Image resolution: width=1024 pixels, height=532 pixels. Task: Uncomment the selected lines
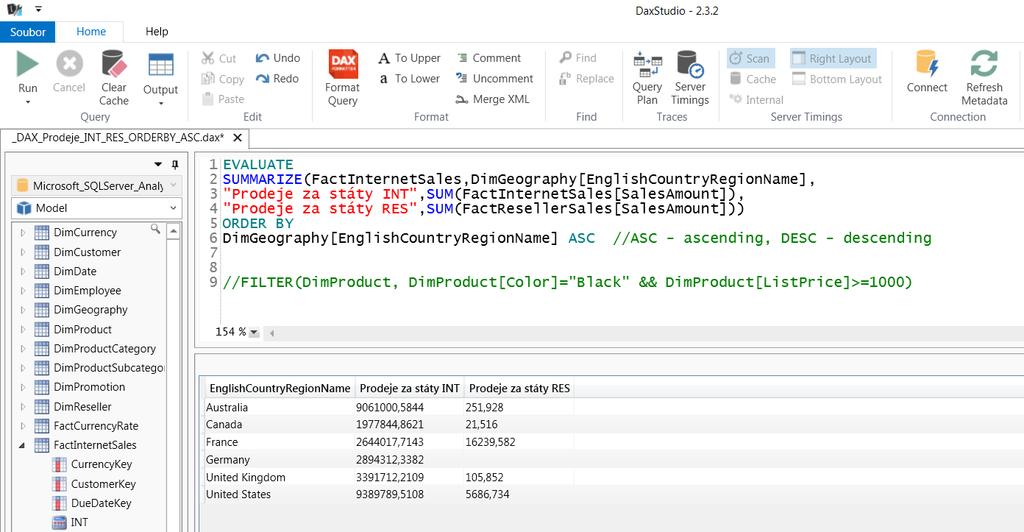494,78
